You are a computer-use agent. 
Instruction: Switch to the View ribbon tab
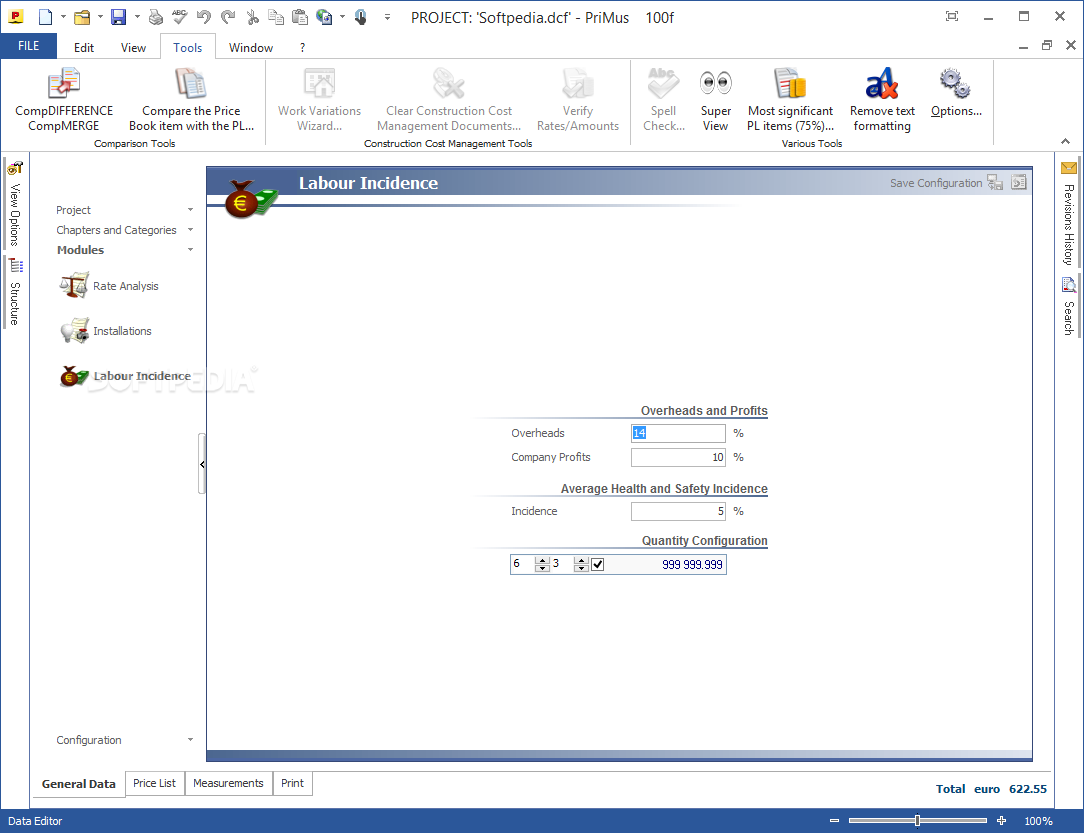point(133,48)
